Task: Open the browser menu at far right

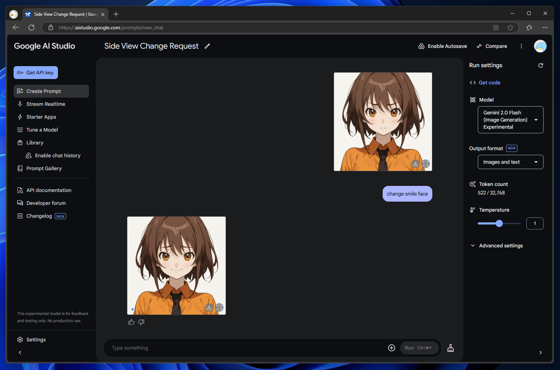Action: pyautogui.click(x=545, y=28)
